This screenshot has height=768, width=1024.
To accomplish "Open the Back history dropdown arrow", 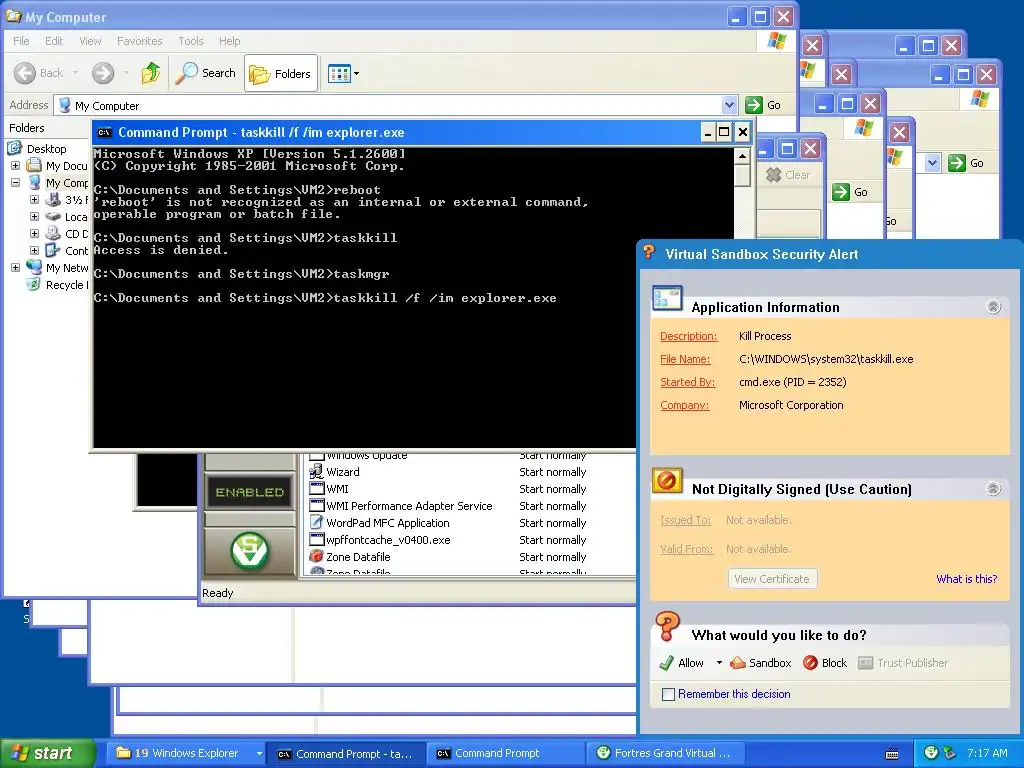I will pyautogui.click(x=76, y=73).
